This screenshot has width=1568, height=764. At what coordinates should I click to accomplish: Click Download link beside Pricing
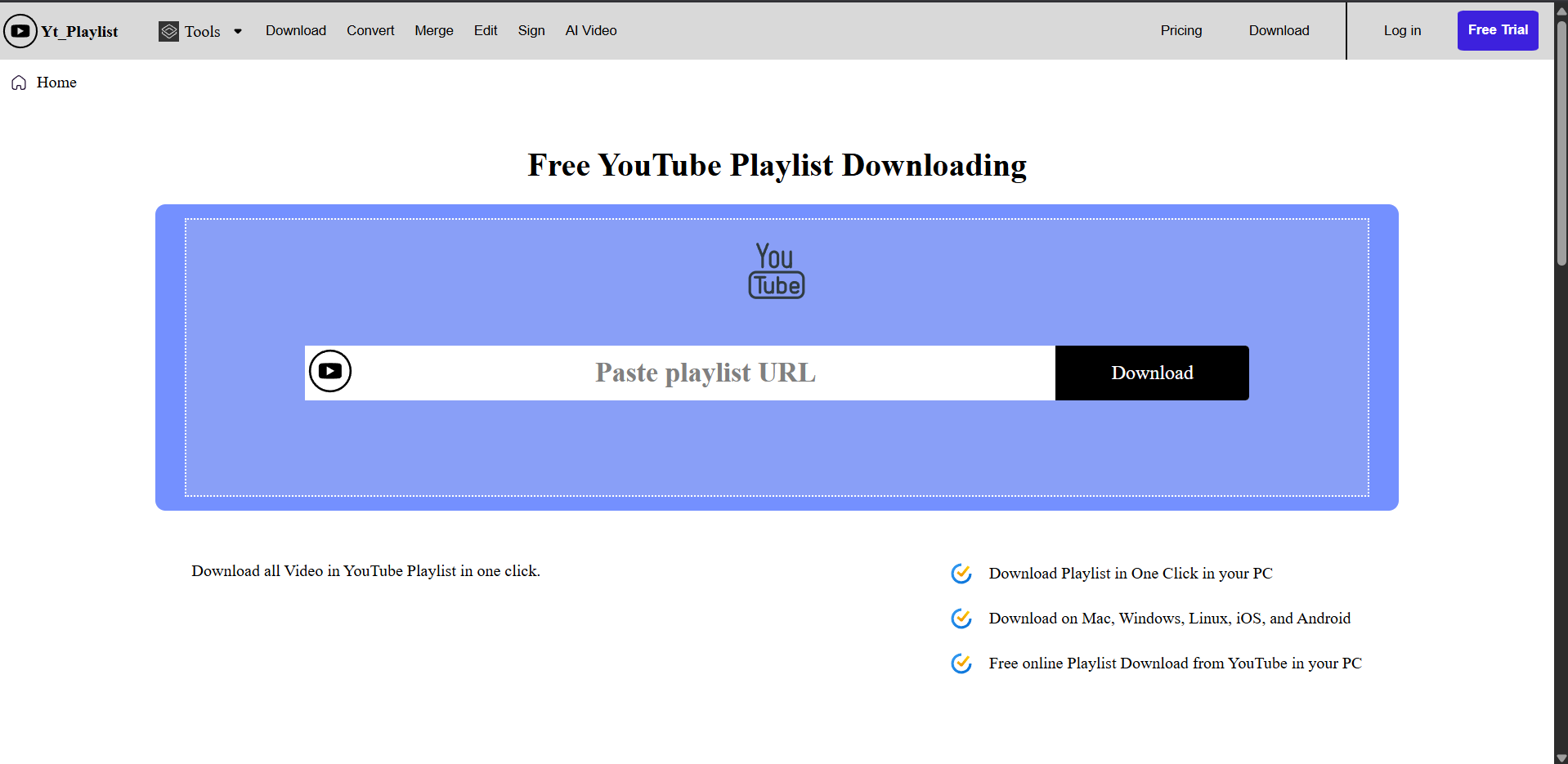(1279, 30)
